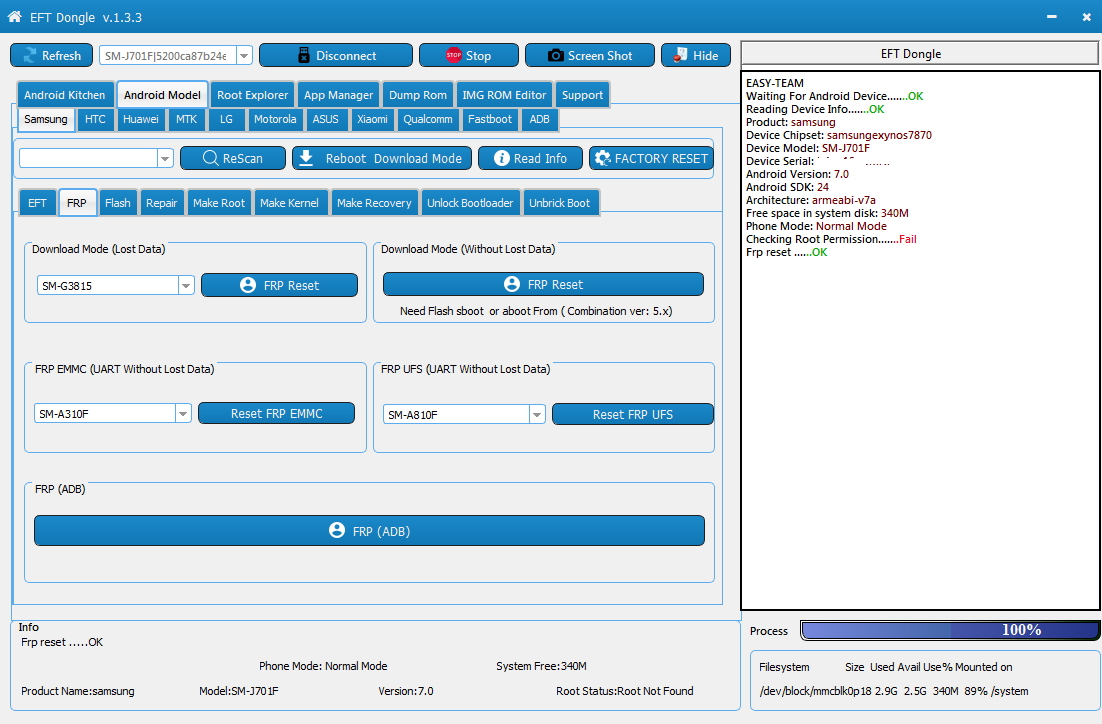Viewport: 1102px width, 724px height.
Task: Expand the SM-A810F model dropdown
Action: (537, 415)
